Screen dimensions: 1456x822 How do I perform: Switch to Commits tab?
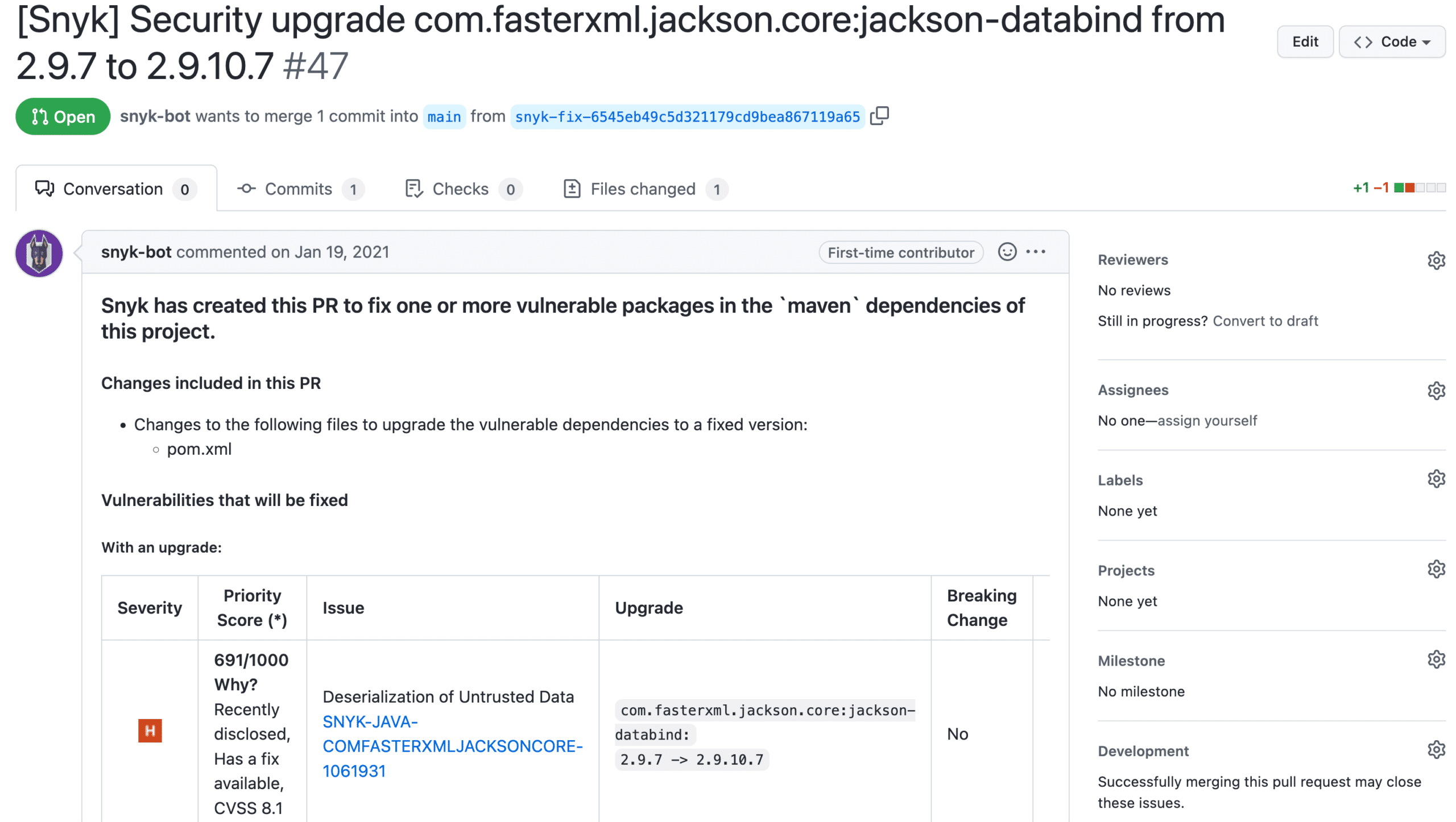click(x=300, y=189)
